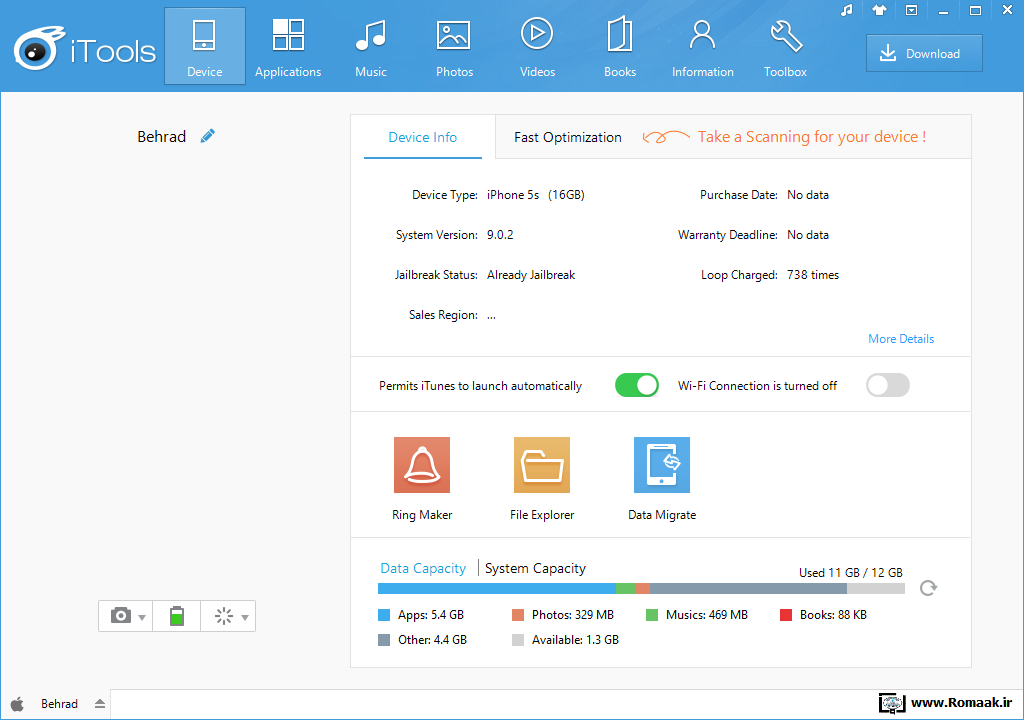The image size is (1024, 720).
Task: Click the Warranty Deadline 'No data' value
Action: [808, 235]
